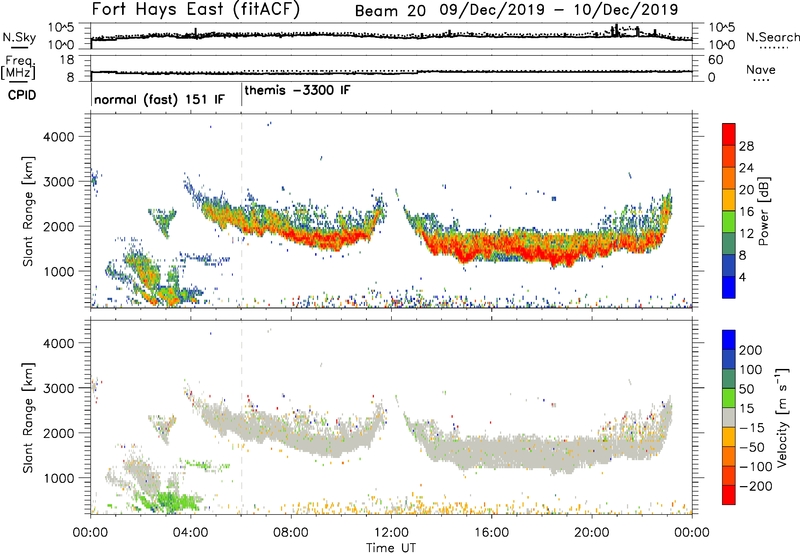
Task: Click the "18" frequency axis tick
Action: 67,60
